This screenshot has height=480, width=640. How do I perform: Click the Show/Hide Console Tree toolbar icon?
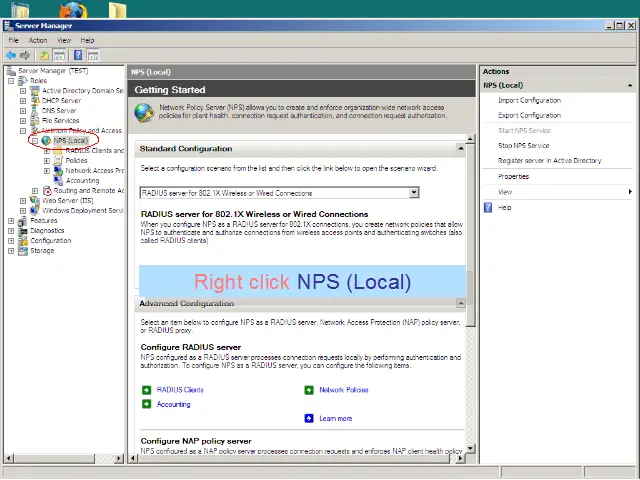pos(59,55)
